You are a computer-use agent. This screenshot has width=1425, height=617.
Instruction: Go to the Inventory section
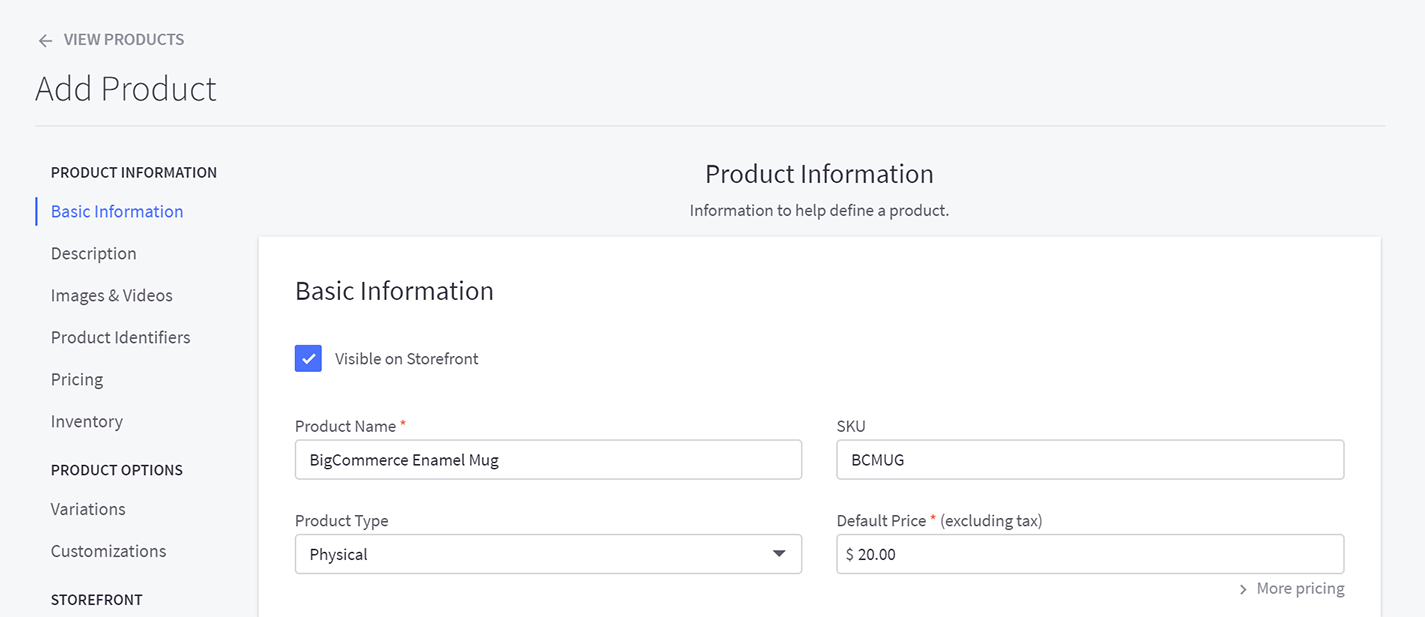pos(86,421)
